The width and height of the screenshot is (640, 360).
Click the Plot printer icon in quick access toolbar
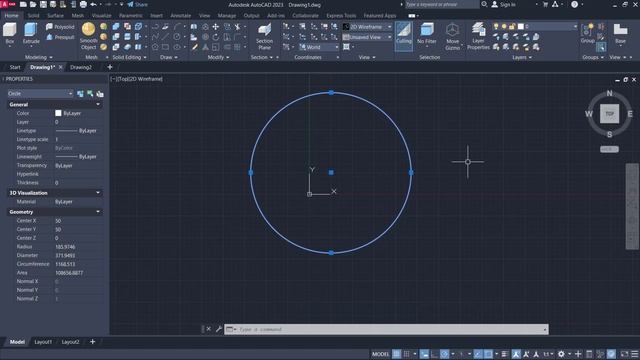(83, 4)
